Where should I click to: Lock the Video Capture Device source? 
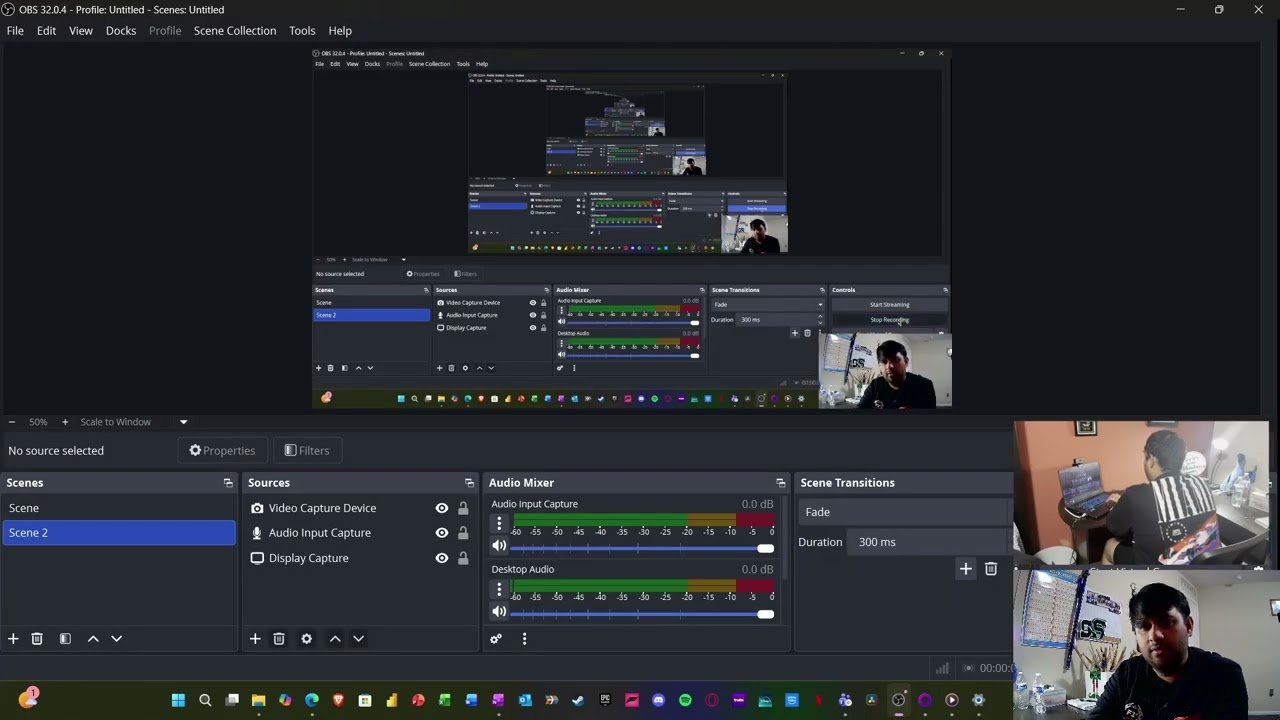(463, 508)
